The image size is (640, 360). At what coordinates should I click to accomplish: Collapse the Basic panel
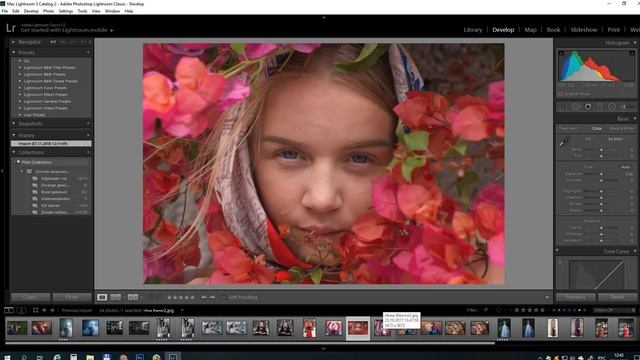(x=635, y=119)
